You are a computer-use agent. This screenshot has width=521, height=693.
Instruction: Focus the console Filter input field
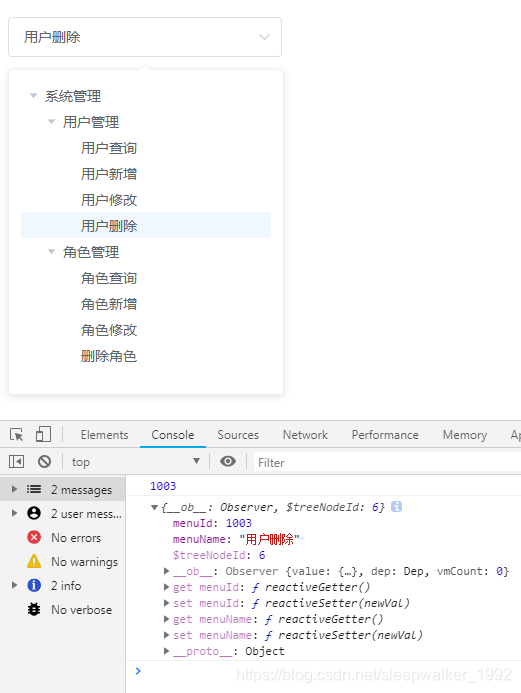(387, 463)
